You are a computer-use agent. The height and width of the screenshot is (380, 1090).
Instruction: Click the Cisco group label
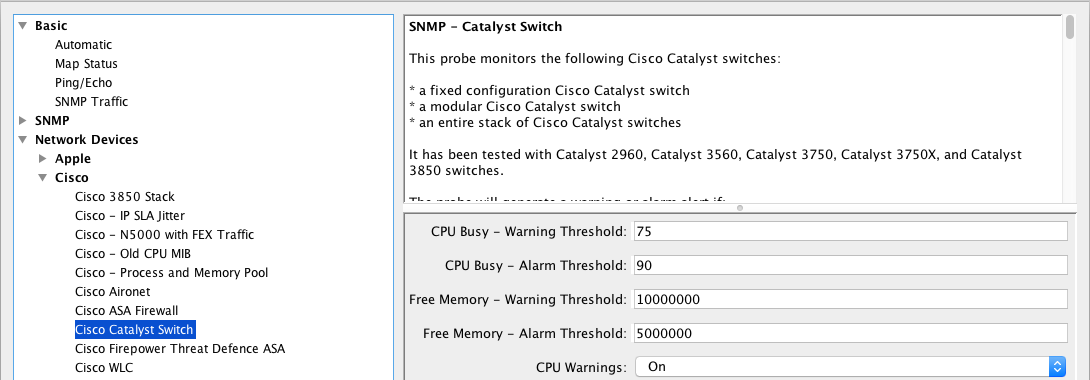tap(72, 178)
